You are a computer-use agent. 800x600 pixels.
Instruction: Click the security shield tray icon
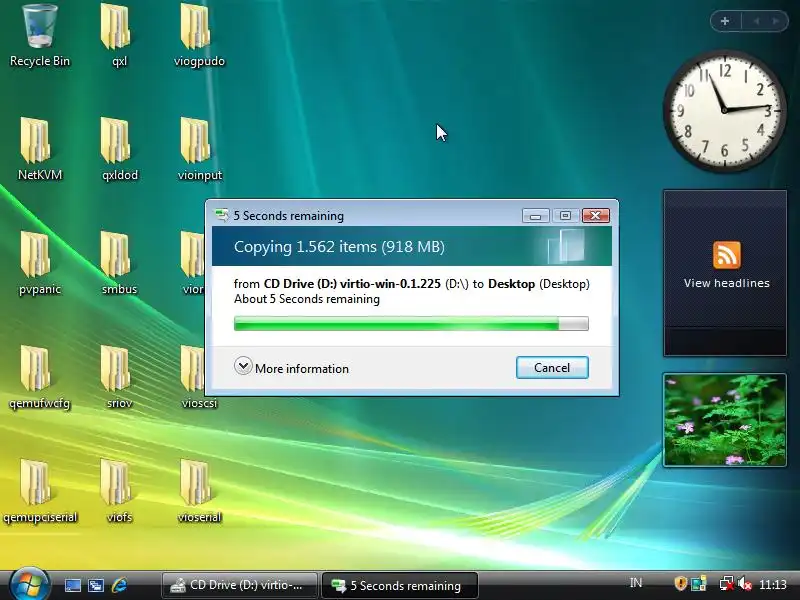(680, 583)
